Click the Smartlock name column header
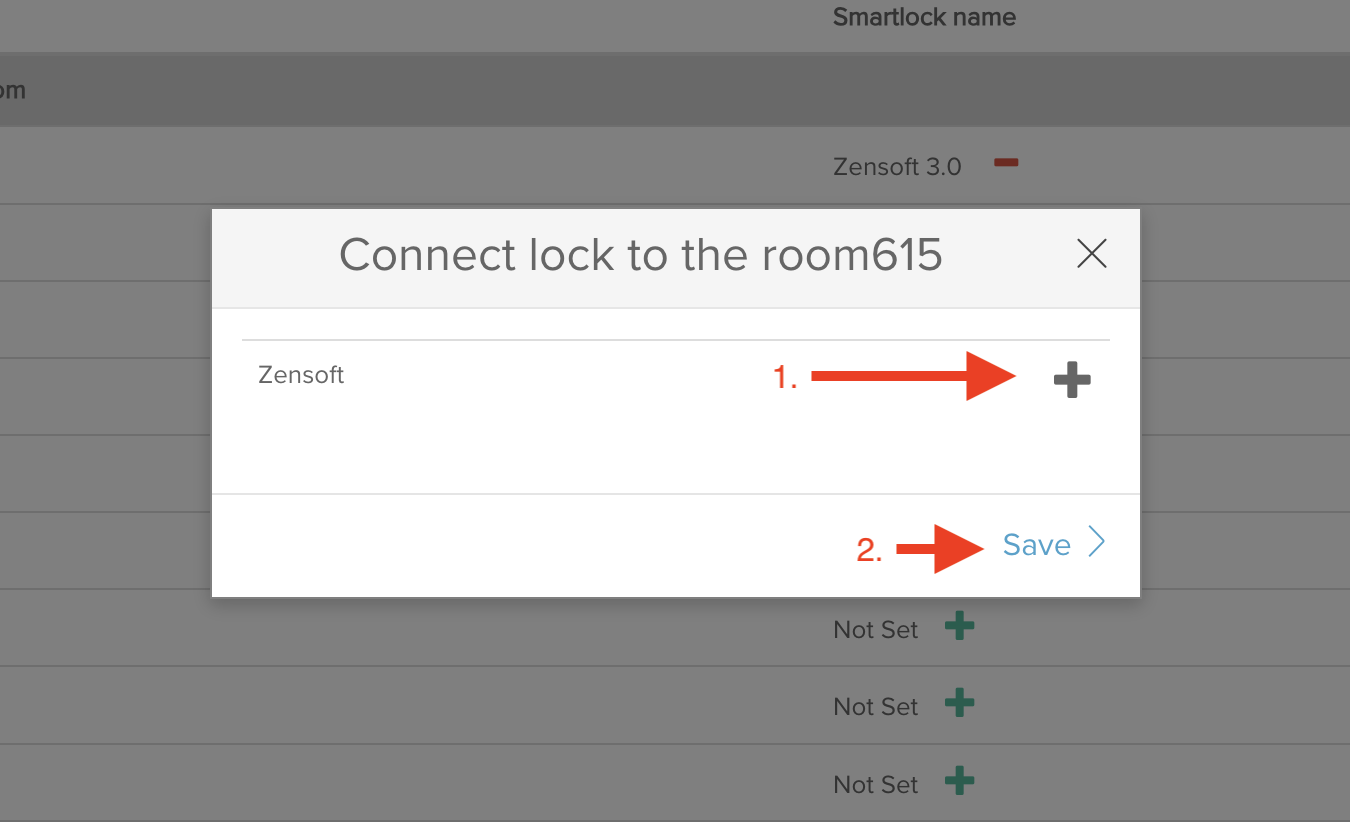Viewport: 1350px width, 822px height. tap(923, 17)
